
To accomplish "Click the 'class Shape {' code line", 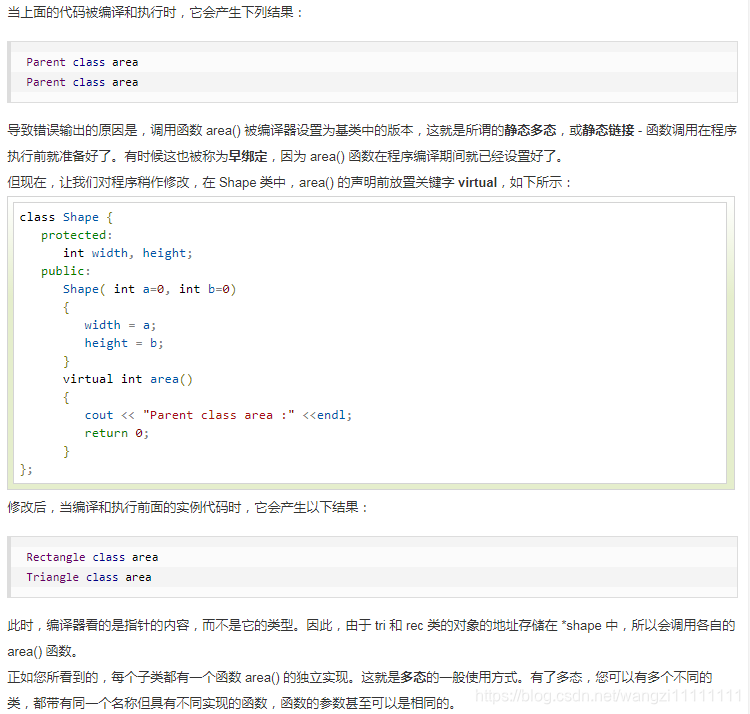I will click(66, 217).
